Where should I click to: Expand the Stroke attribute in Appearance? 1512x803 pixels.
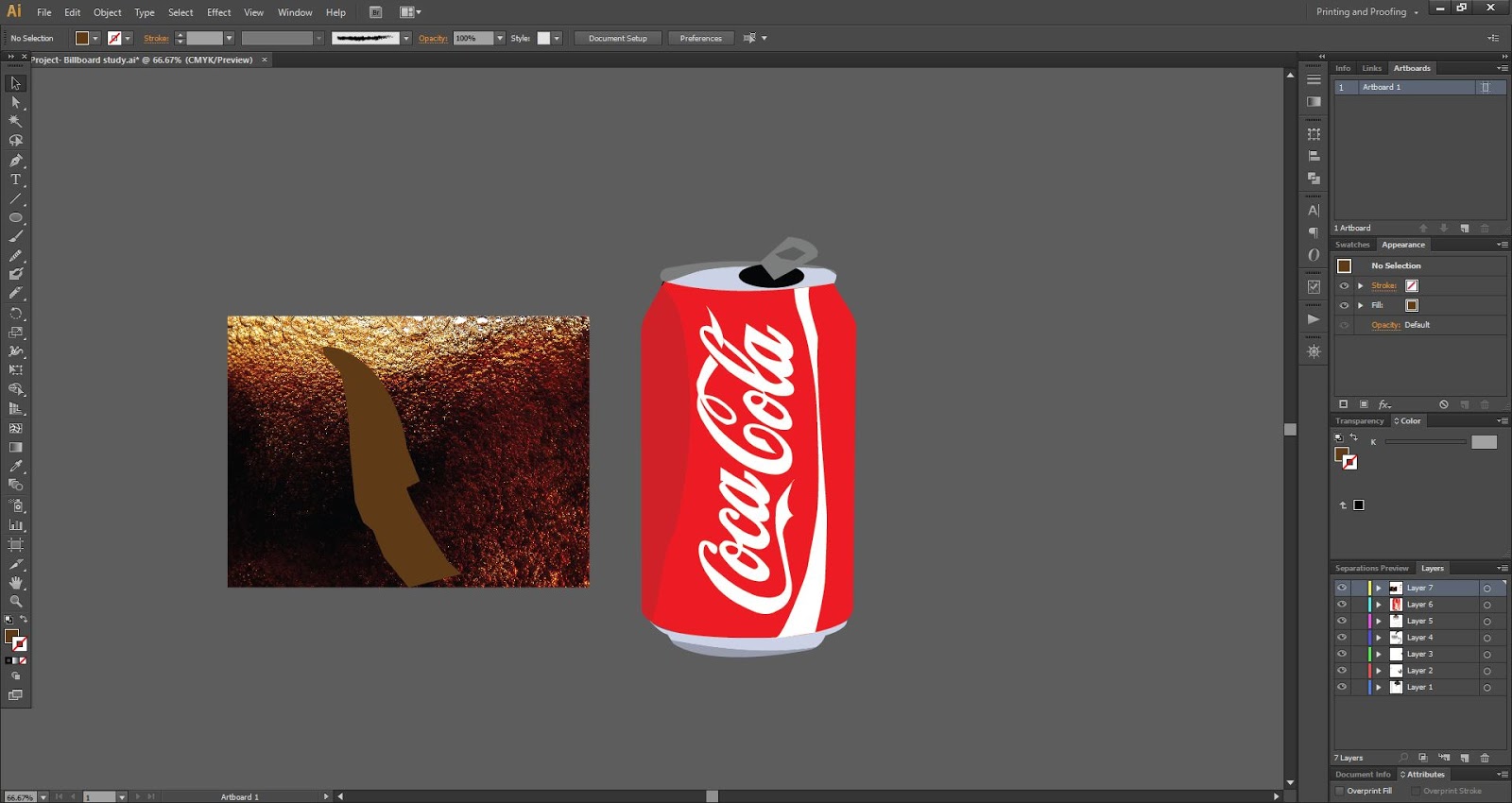(x=1361, y=285)
